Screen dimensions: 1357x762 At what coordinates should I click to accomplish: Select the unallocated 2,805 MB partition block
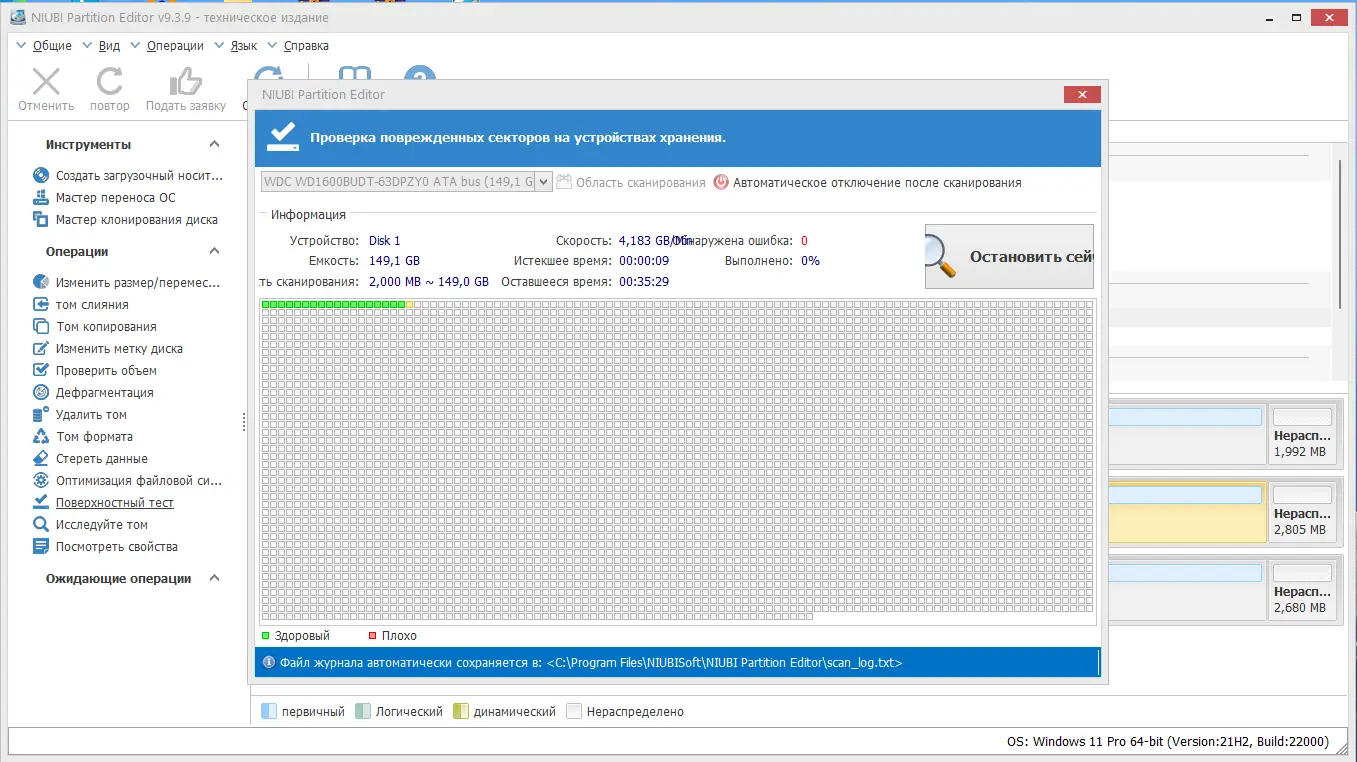coord(1302,512)
